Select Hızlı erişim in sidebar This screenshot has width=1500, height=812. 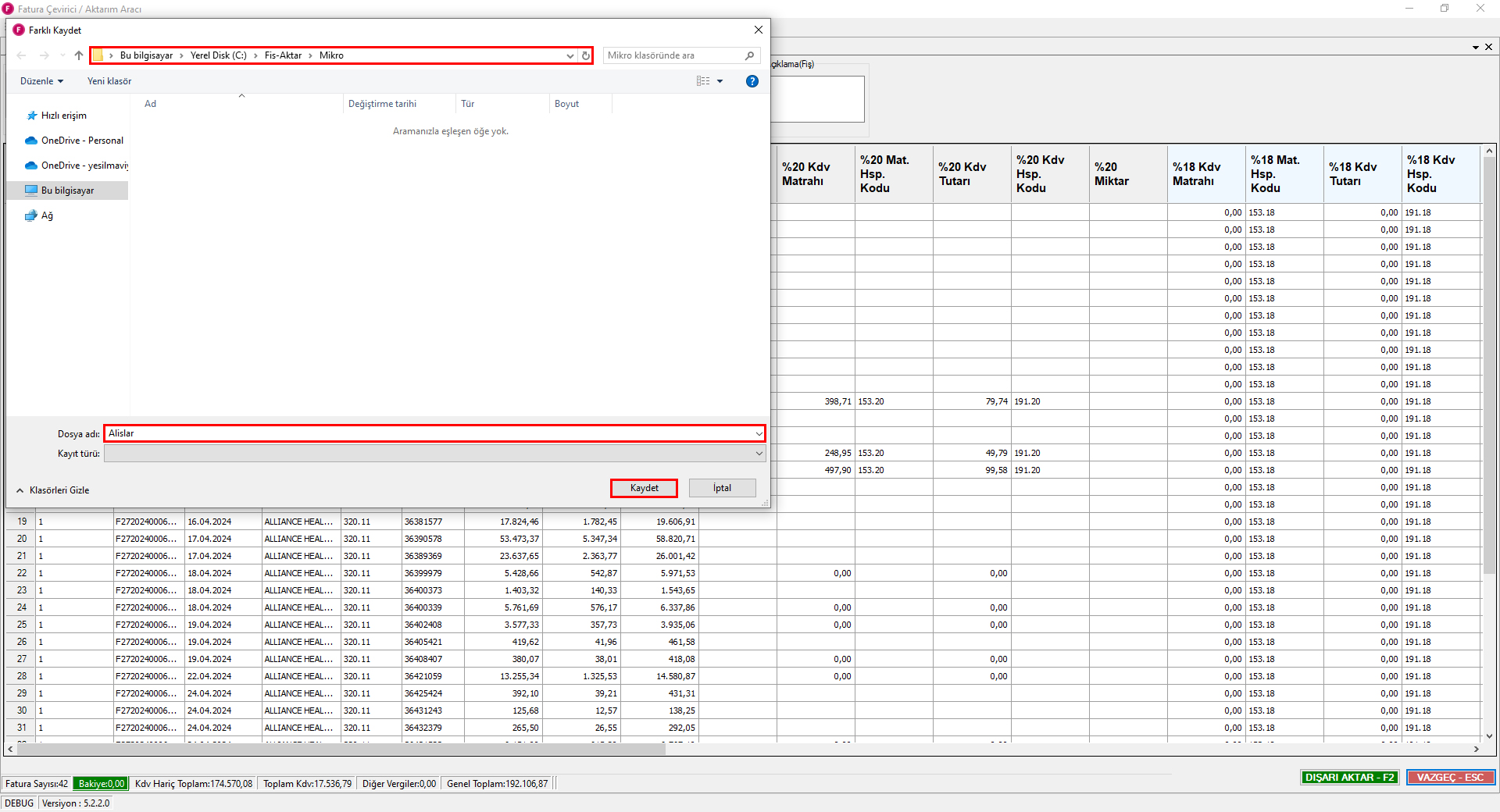(x=63, y=116)
